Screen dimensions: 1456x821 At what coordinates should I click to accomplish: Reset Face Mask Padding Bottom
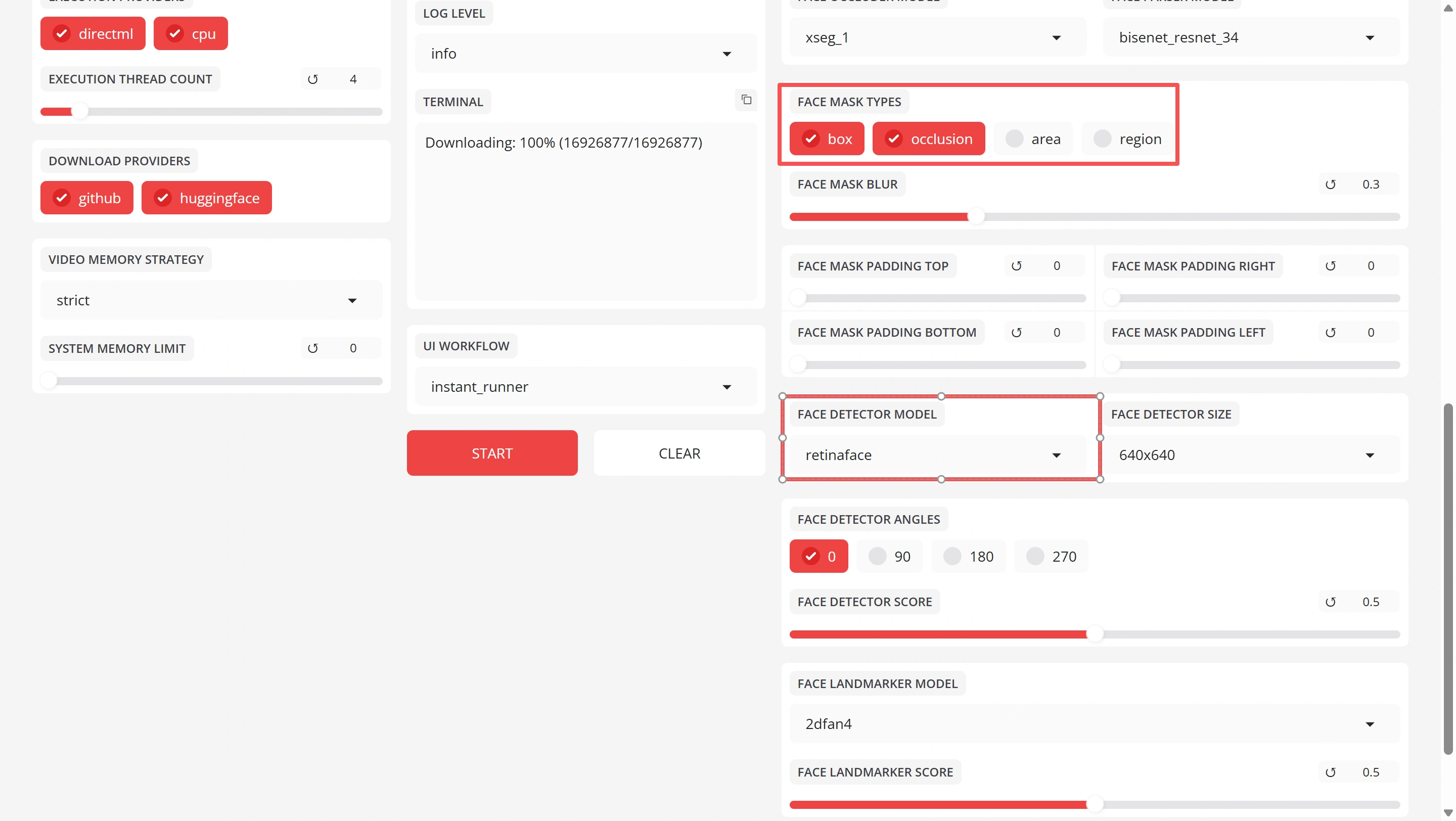click(1016, 332)
